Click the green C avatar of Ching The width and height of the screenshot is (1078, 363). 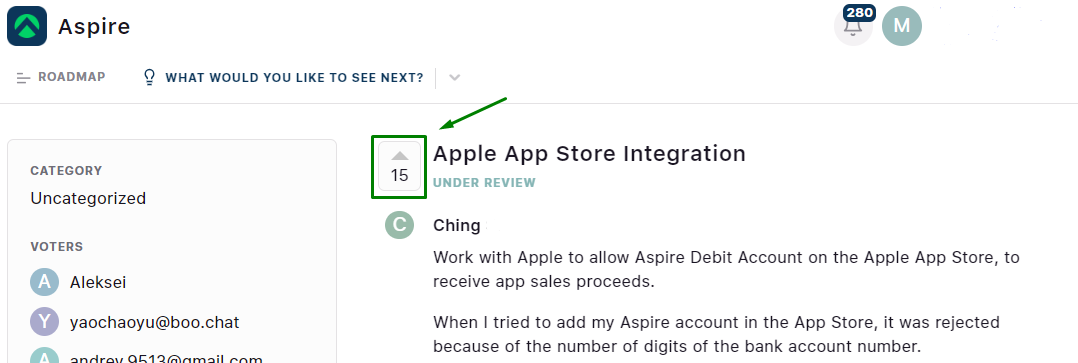pos(399,226)
